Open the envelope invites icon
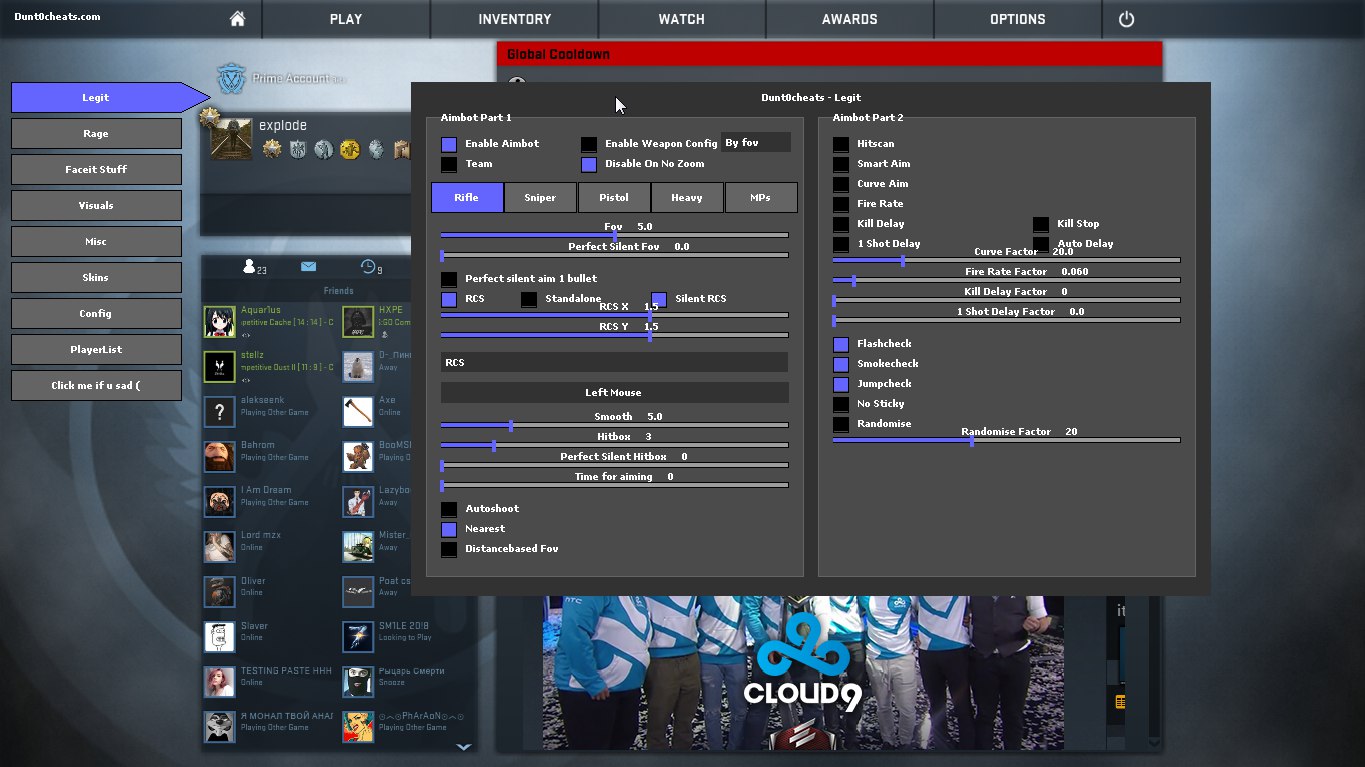Image resolution: width=1365 pixels, height=767 pixels. 308,267
